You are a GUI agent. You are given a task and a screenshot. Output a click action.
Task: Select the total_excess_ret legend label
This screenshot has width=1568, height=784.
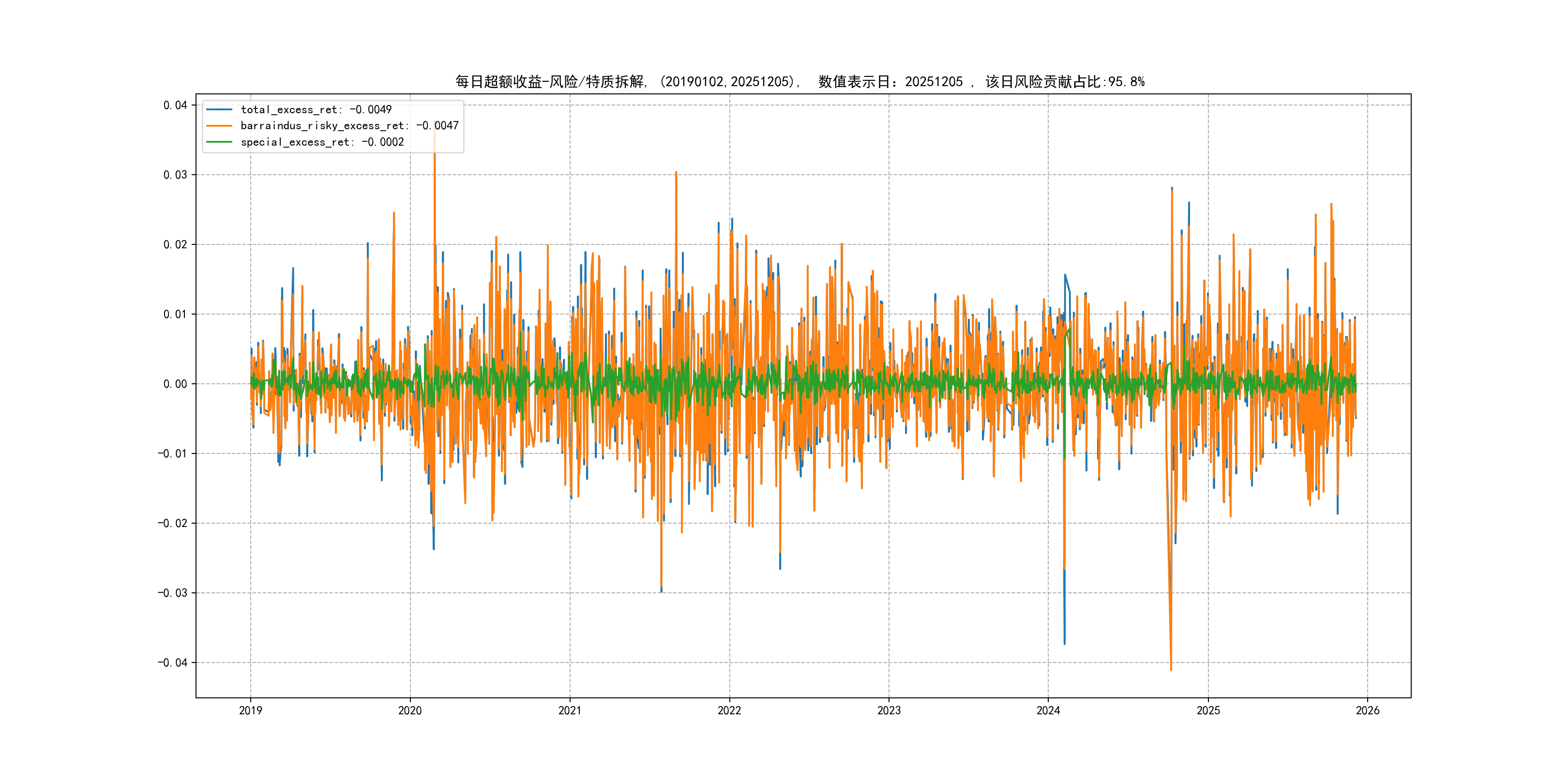[316, 109]
